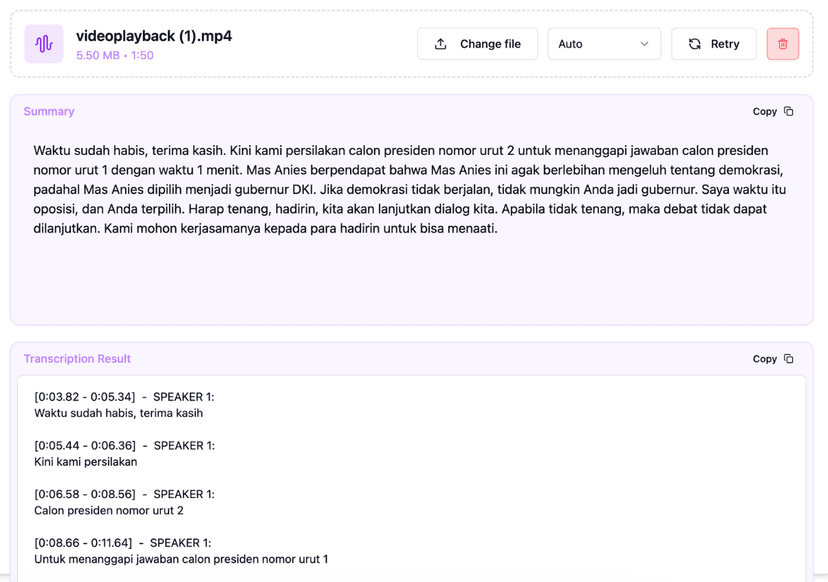828x582 pixels.
Task: Click the chevron arrow on the Auto selector
Action: (646, 43)
